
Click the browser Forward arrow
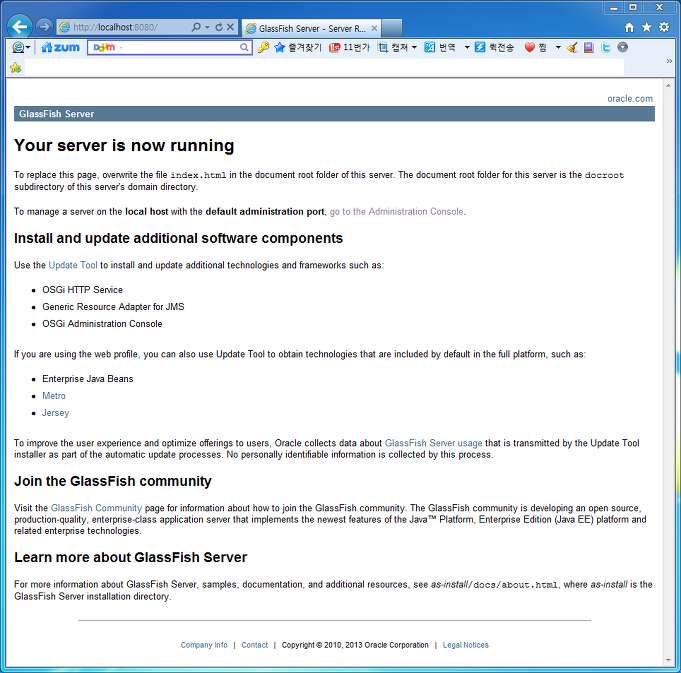point(44,27)
